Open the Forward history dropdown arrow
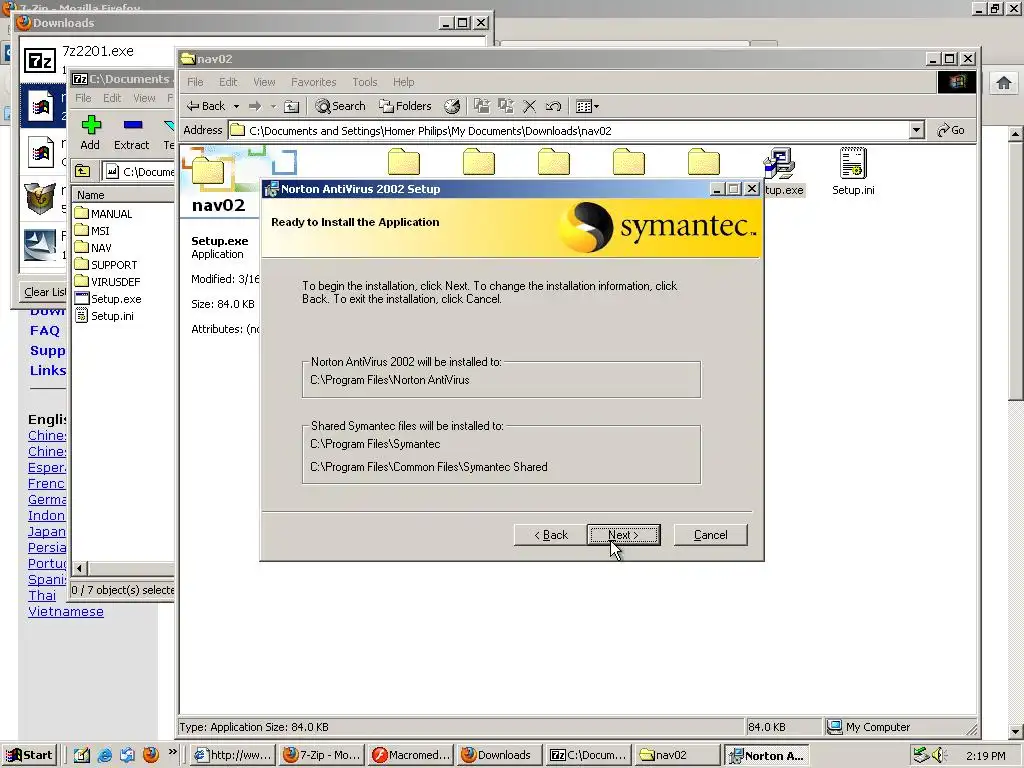This screenshot has height=768, width=1024. [x=273, y=106]
